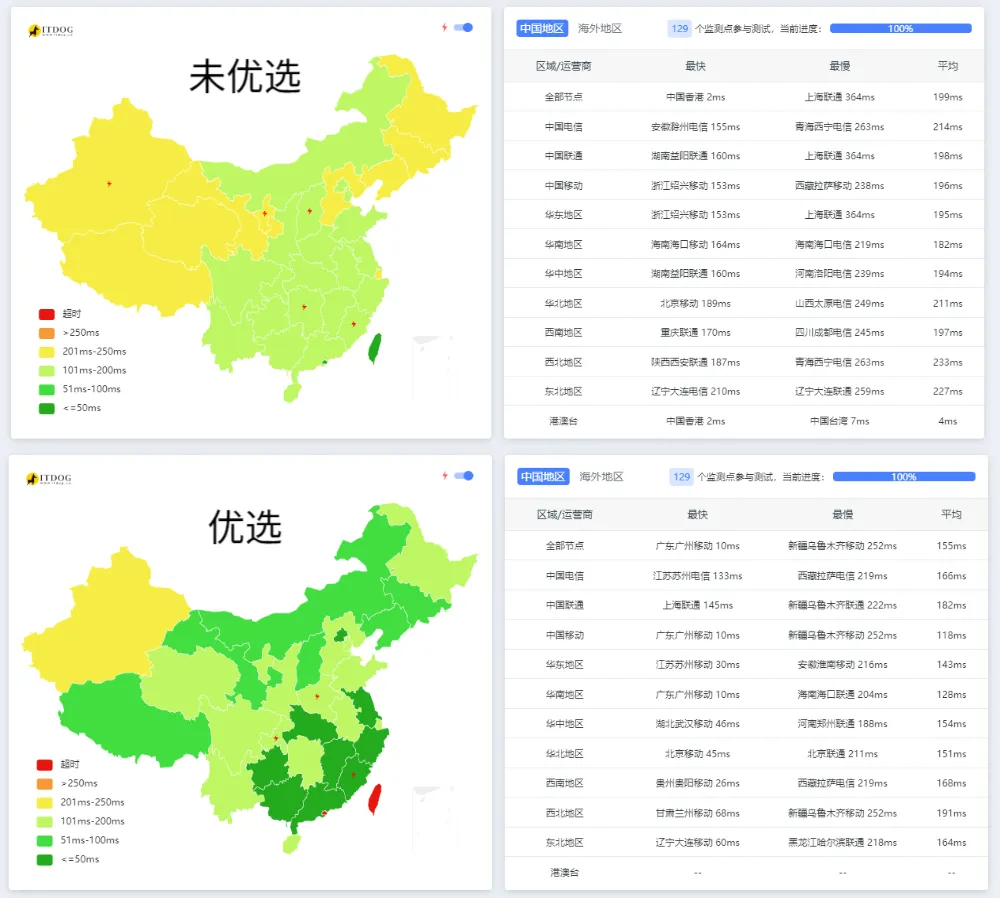Switch to the 海外地区 tab in the top table
The width and height of the screenshot is (1000, 898).
coord(600,29)
